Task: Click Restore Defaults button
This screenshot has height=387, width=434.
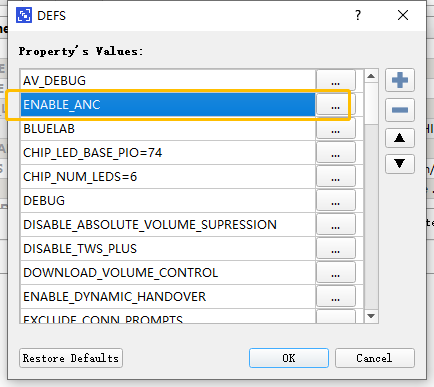Action: click(x=71, y=358)
